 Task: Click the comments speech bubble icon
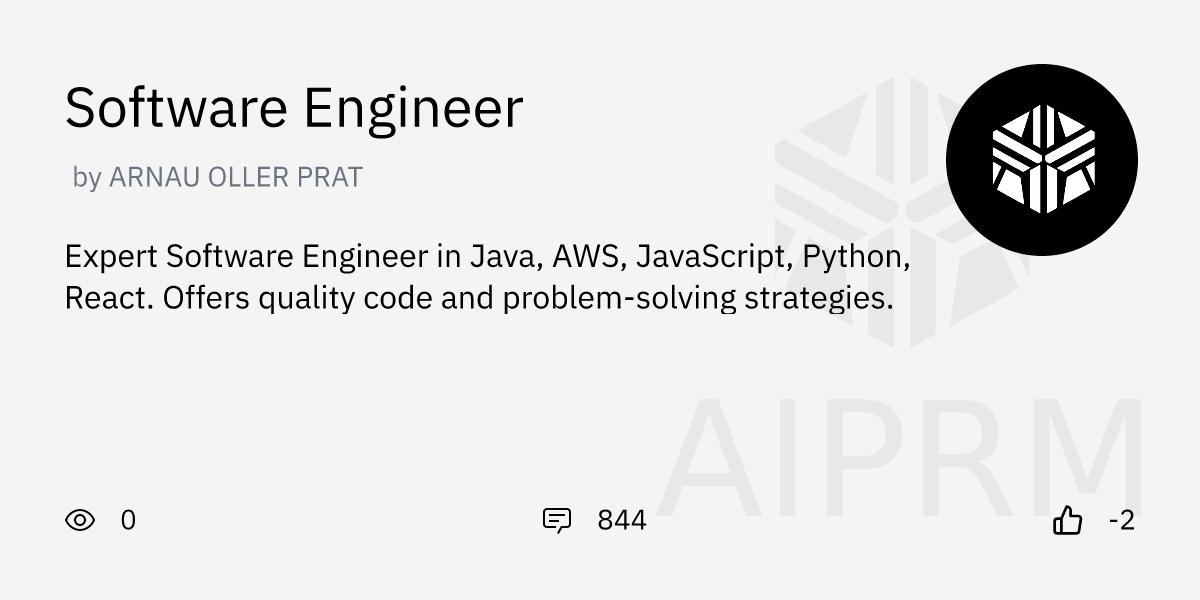pos(556,520)
